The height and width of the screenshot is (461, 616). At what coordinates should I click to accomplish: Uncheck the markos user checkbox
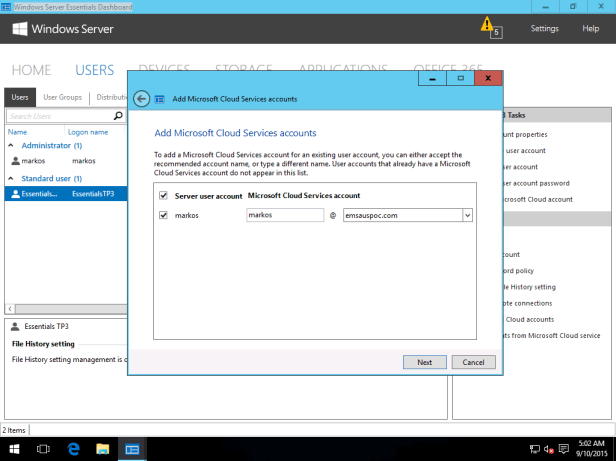point(164,215)
